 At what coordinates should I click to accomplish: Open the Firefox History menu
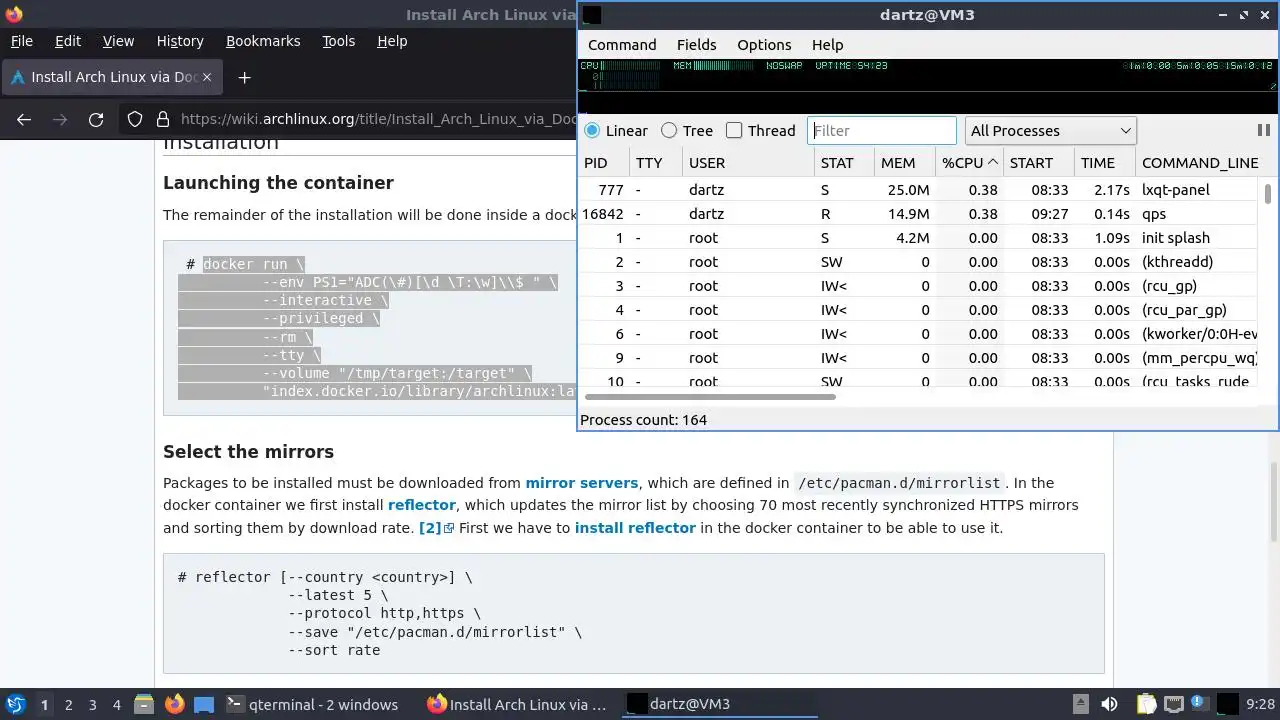[x=180, y=41]
